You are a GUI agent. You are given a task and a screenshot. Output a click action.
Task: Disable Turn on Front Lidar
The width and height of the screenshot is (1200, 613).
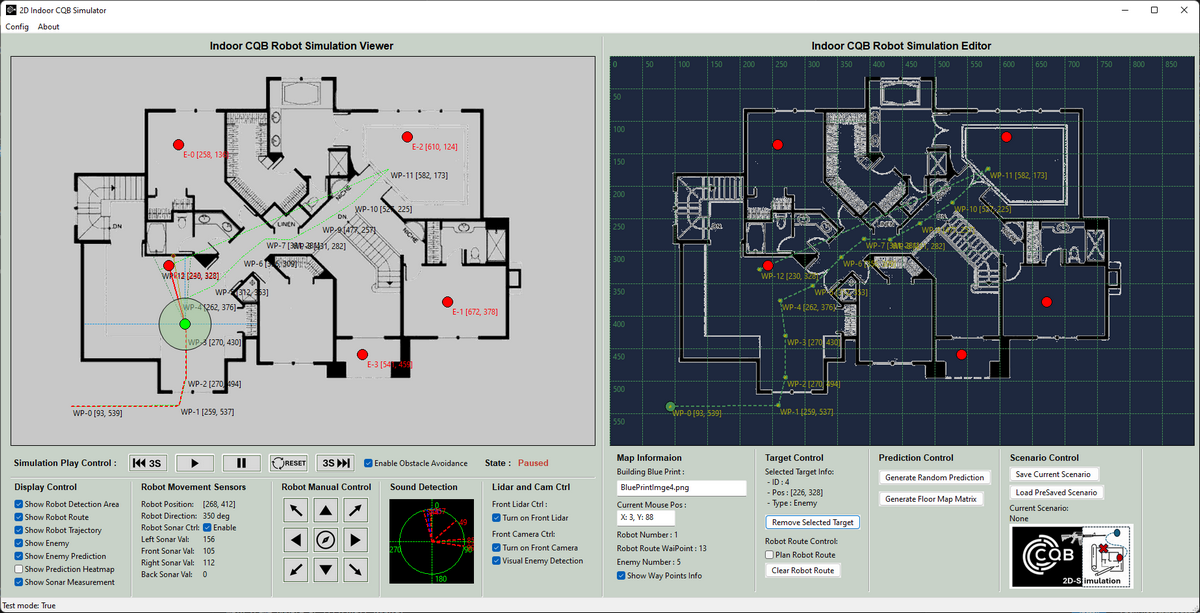coord(498,518)
